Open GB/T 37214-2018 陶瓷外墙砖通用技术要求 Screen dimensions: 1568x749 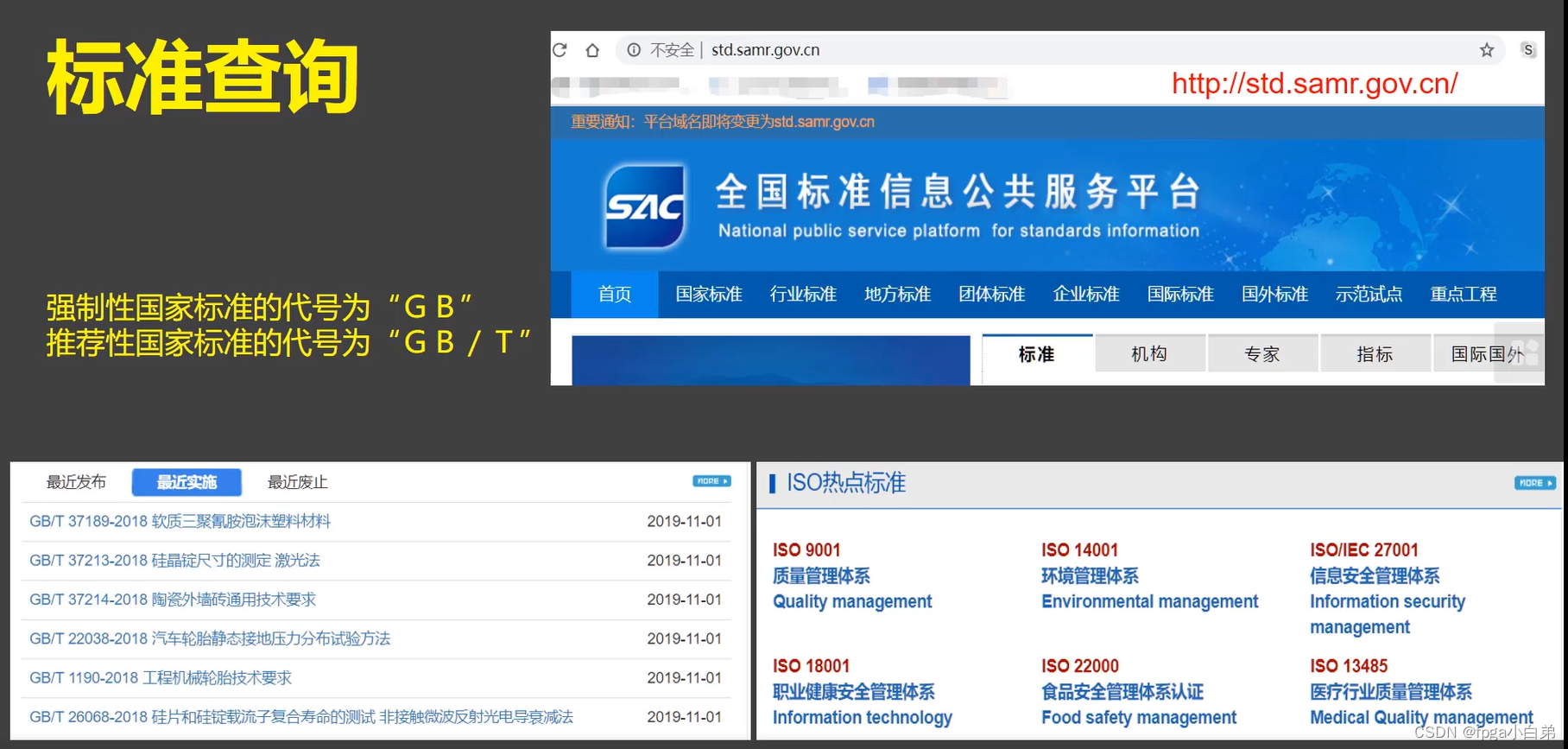pyautogui.click(x=173, y=600)
